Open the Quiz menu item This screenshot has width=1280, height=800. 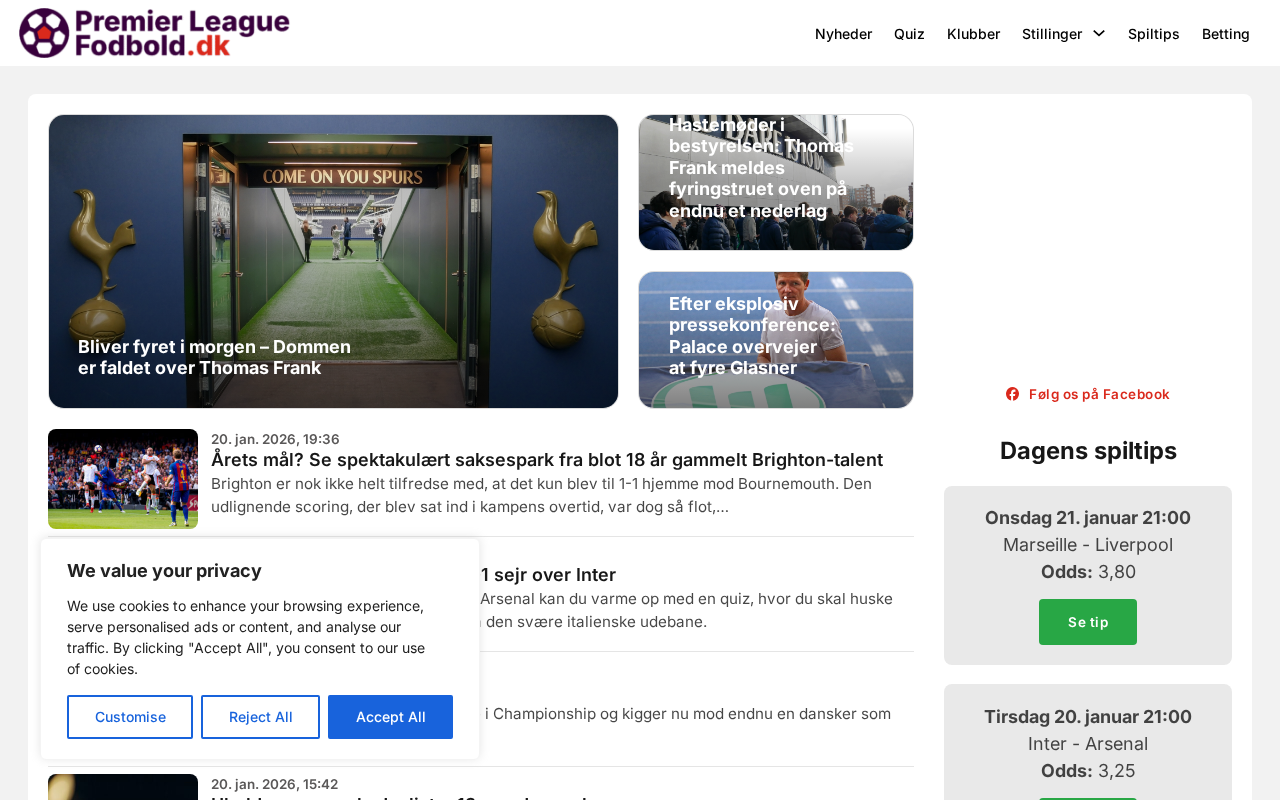pyautogui.click(x=909, y=34)
